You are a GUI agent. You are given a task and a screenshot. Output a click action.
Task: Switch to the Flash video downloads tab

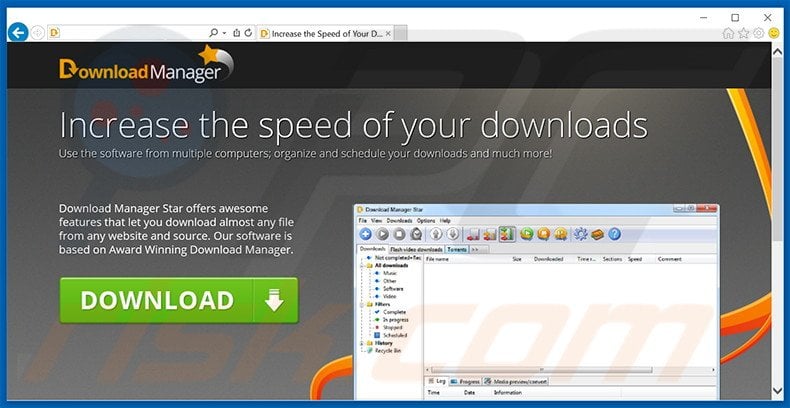pyautogui.click(x=416, y=249)
